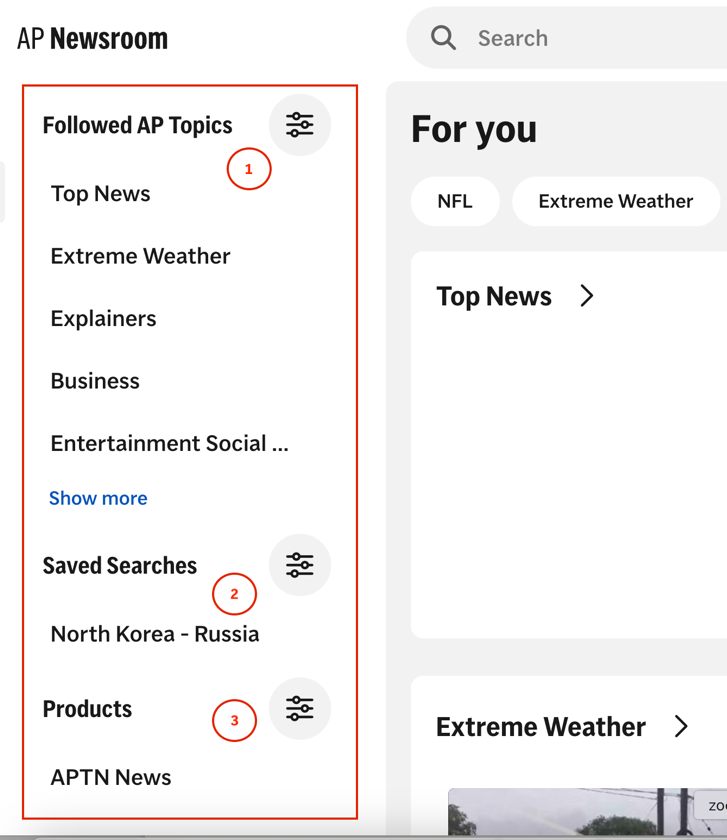The width and height of the screenshot is (727, 840).
Task: Open Entertainment Social topic in sidebar
Action: click(x=169, y=444)
